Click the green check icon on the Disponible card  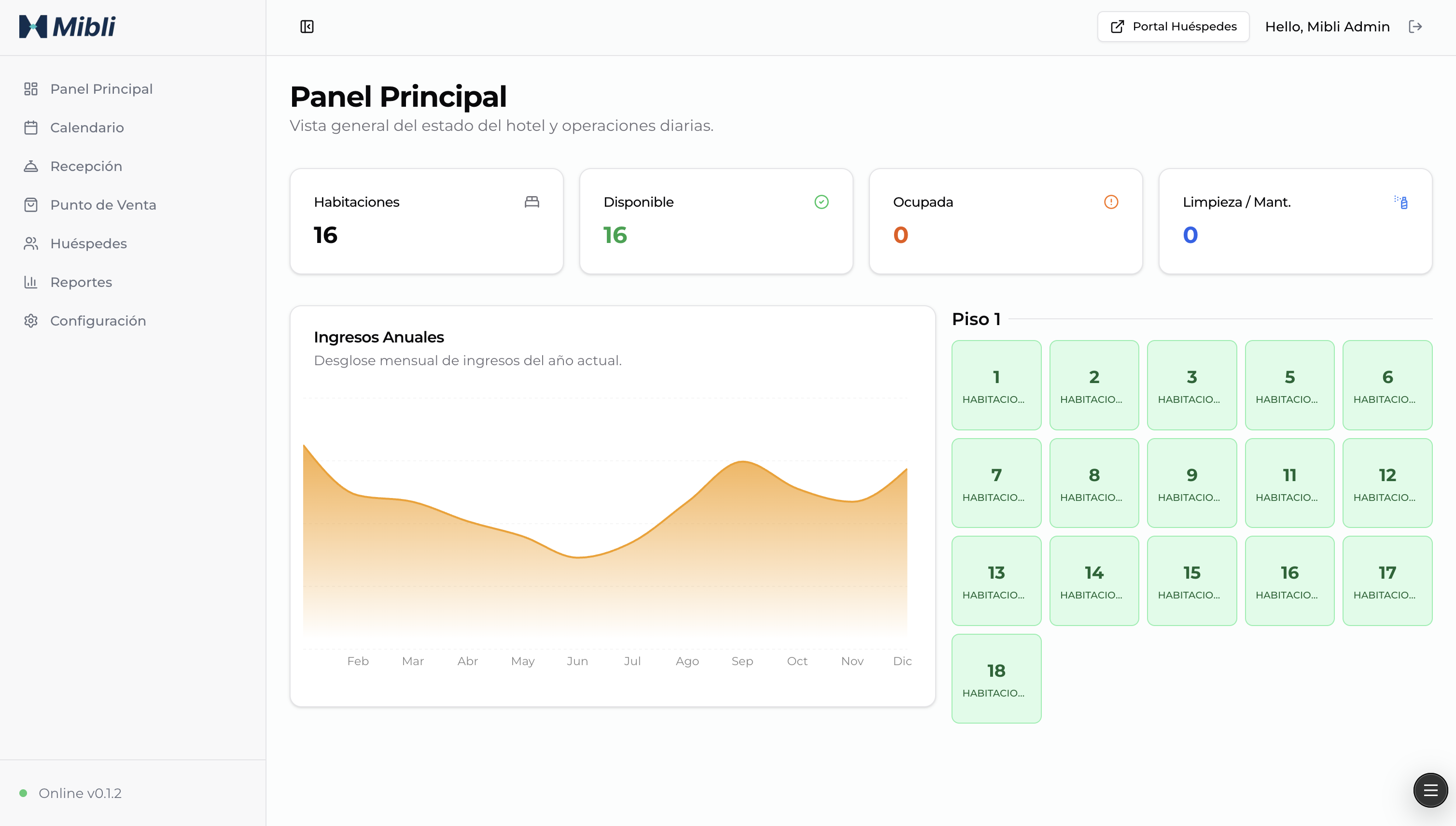point(821,202)
